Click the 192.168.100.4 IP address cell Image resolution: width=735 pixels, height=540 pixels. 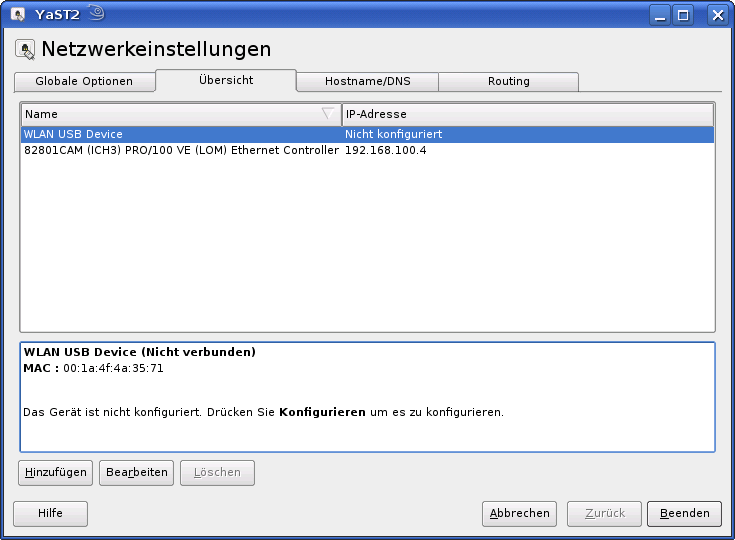click(386, 150)
